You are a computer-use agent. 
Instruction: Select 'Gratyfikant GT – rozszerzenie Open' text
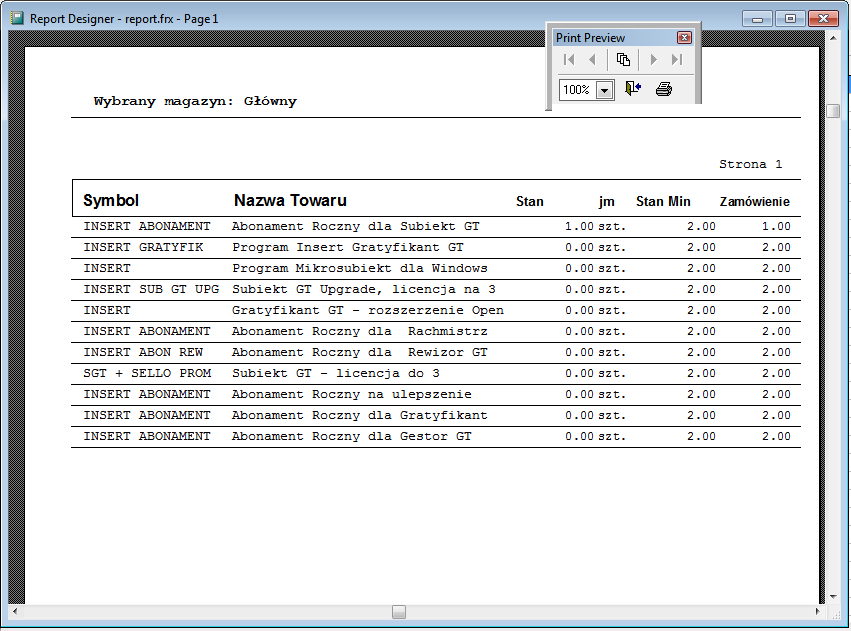(x=368, y=310)
